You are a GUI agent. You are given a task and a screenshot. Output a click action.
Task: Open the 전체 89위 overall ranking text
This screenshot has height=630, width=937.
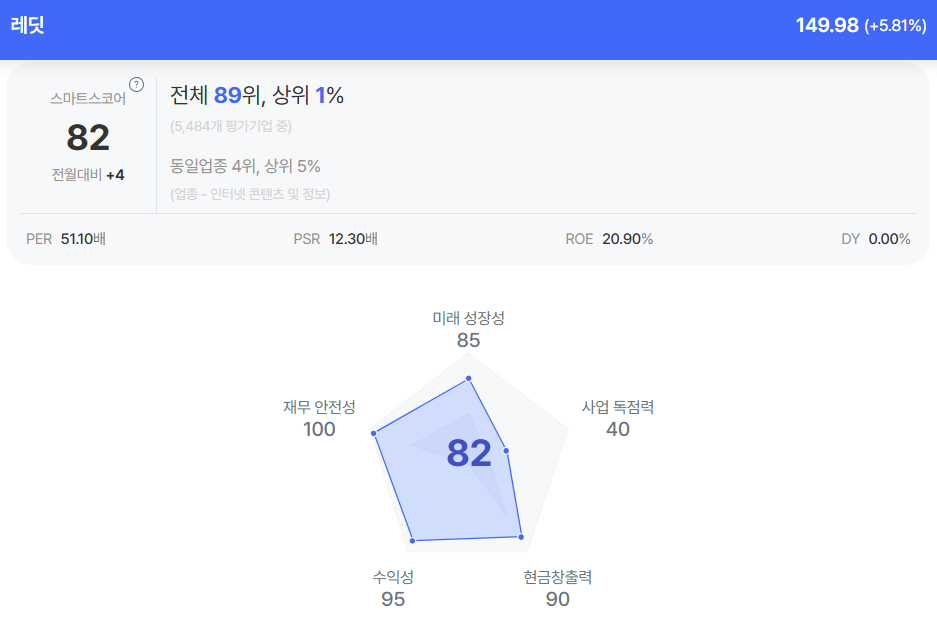click(257, 95)
